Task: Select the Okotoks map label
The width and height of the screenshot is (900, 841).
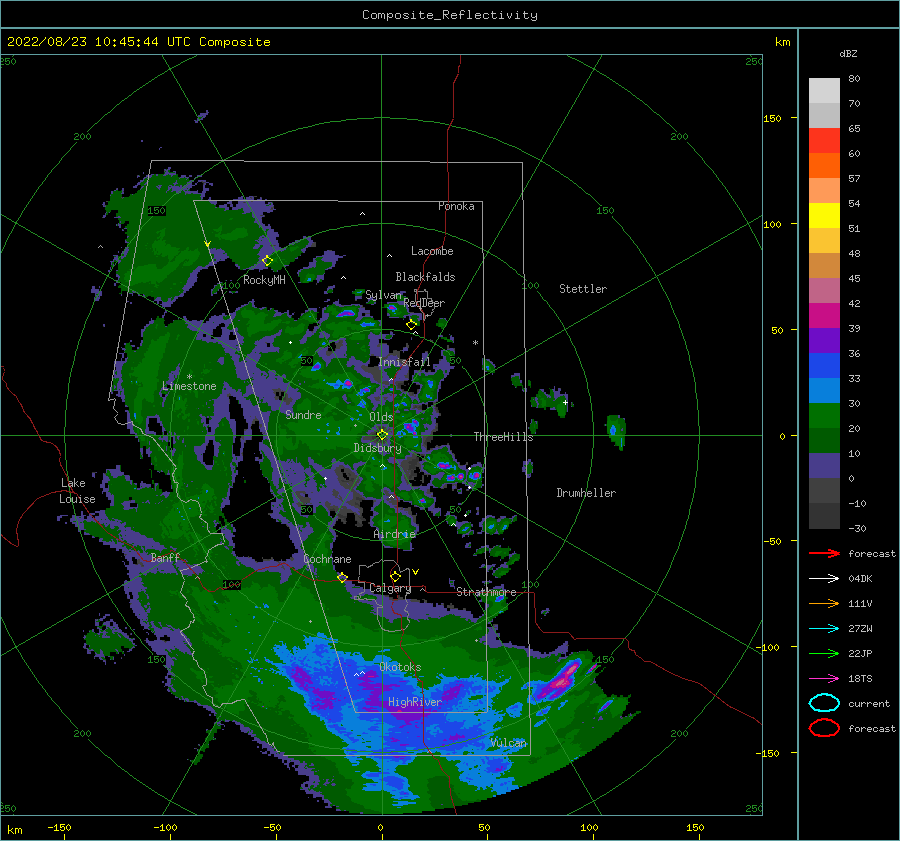Action: tap(400, 667)
